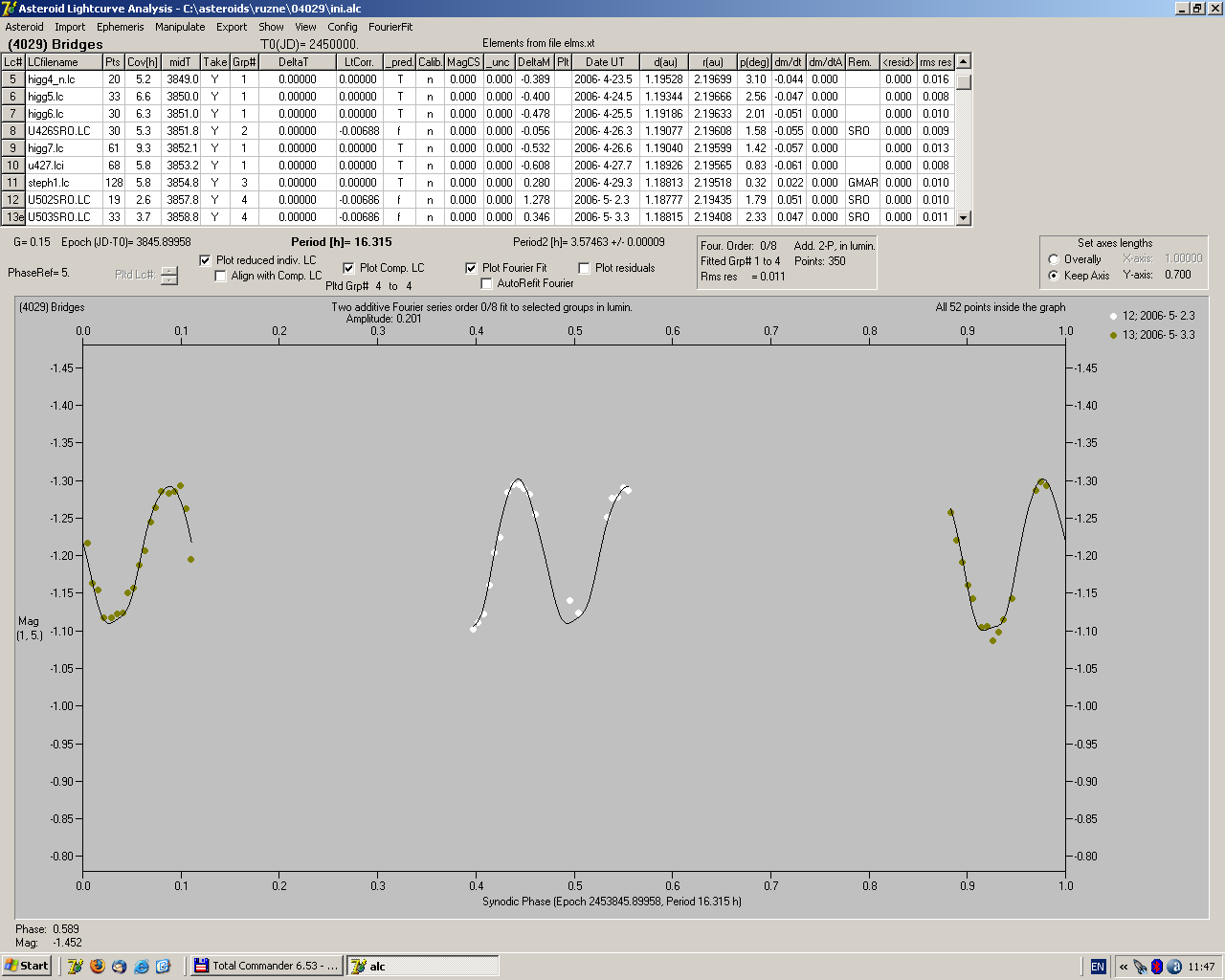Click the table scrollbar down arrow
Image resolution: width=1225 pixels, height=980 pixels.
tap(964, 218)
